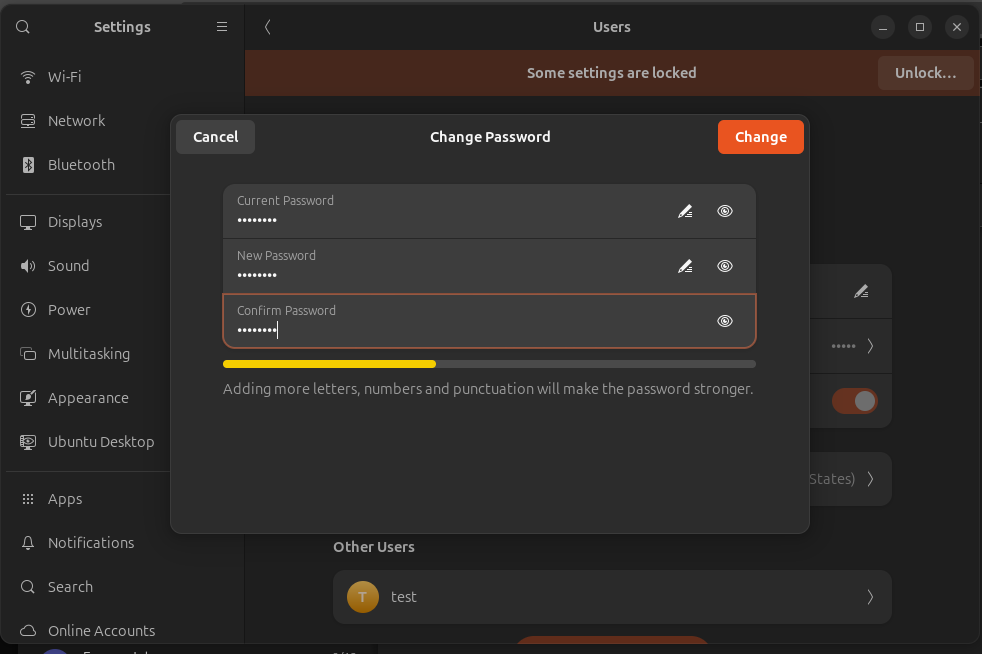Open Apps settings
Image resolution: width=982 pixels, height=654 pixels.
pos(124,499)
